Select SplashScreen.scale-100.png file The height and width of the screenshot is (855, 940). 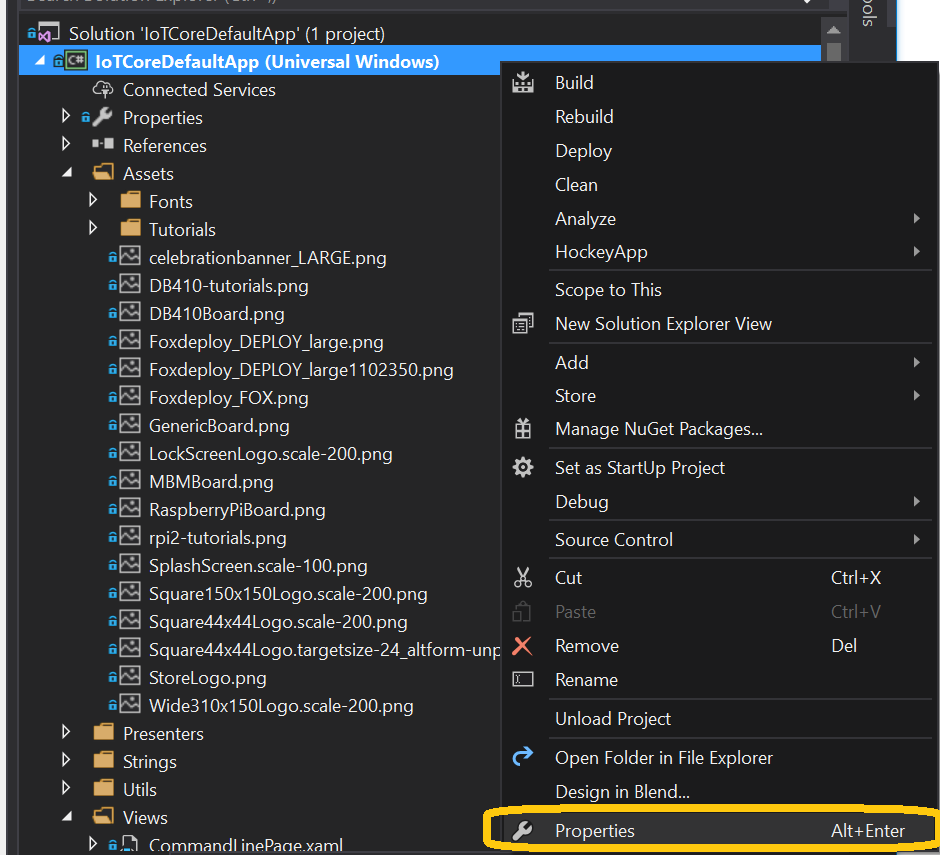point(258,566)
